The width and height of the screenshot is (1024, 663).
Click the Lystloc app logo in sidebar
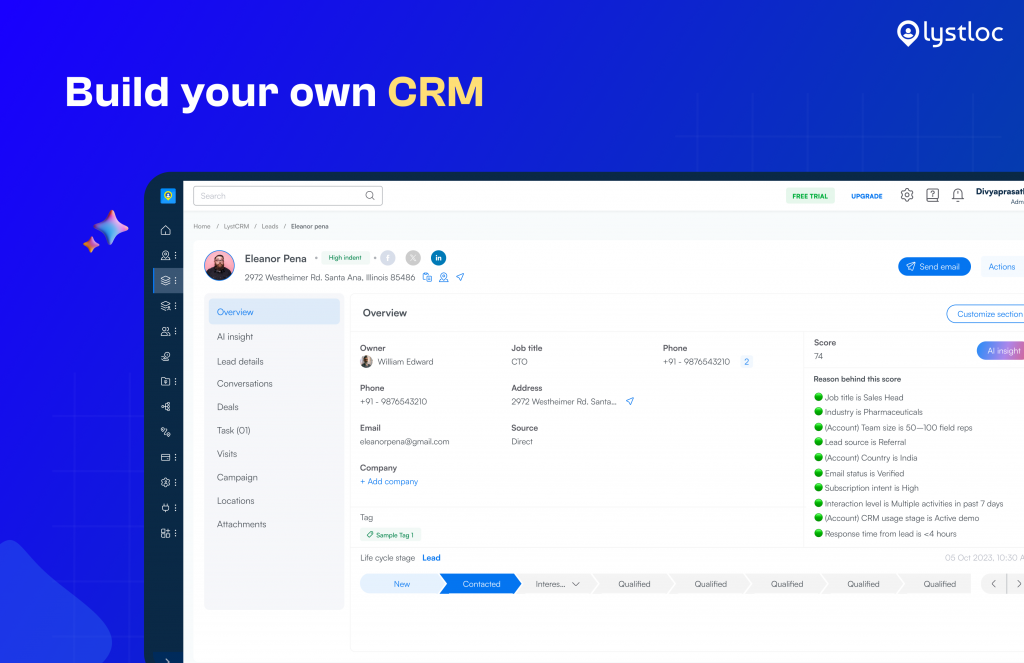pyautogui.click(x=168, y=196)
